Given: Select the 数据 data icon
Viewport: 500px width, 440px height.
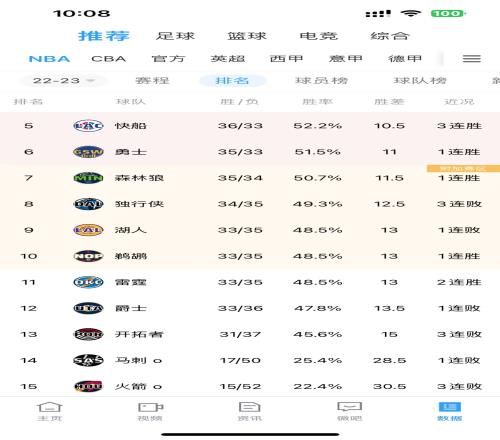Looking at the screenshot, I should click(x=450, y=411).
